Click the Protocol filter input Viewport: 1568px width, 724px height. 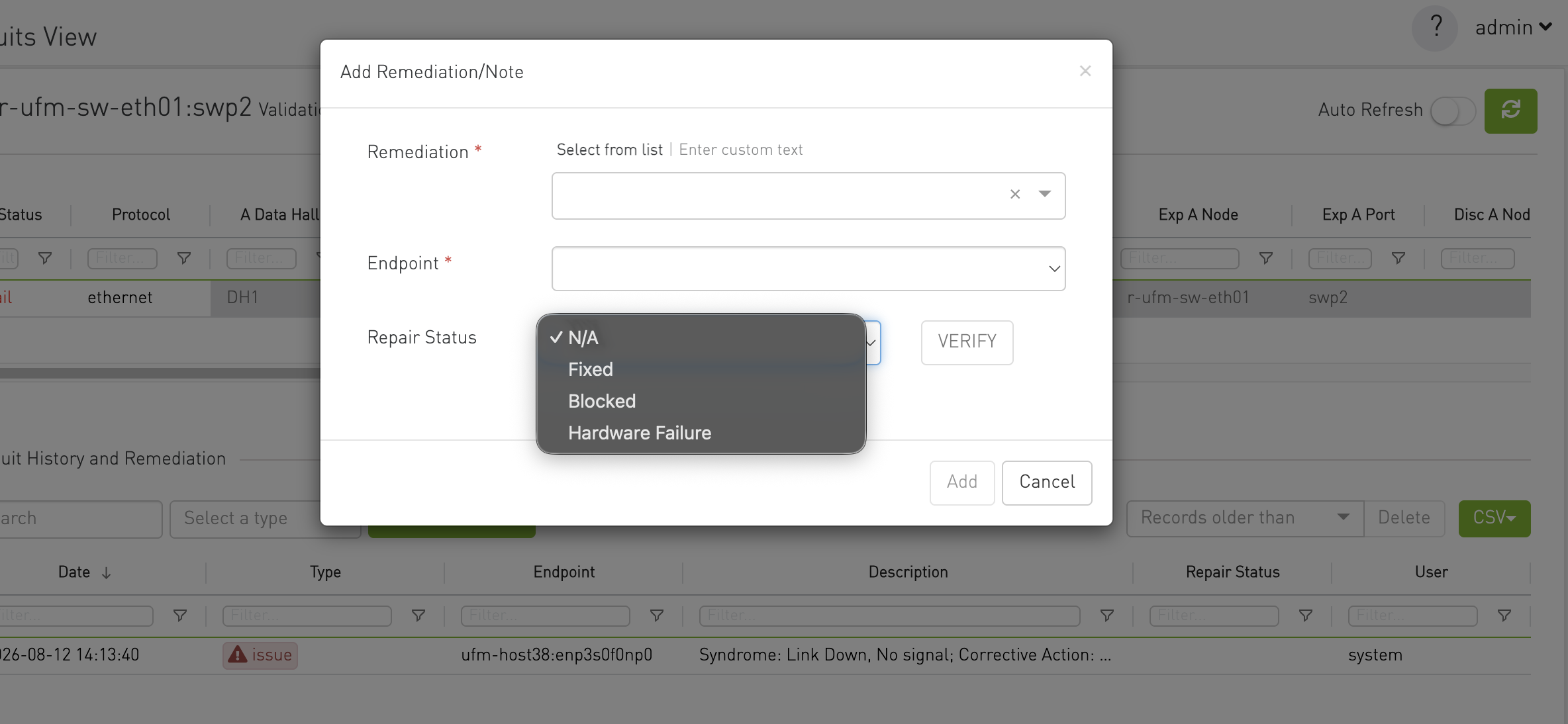(122, 258)
